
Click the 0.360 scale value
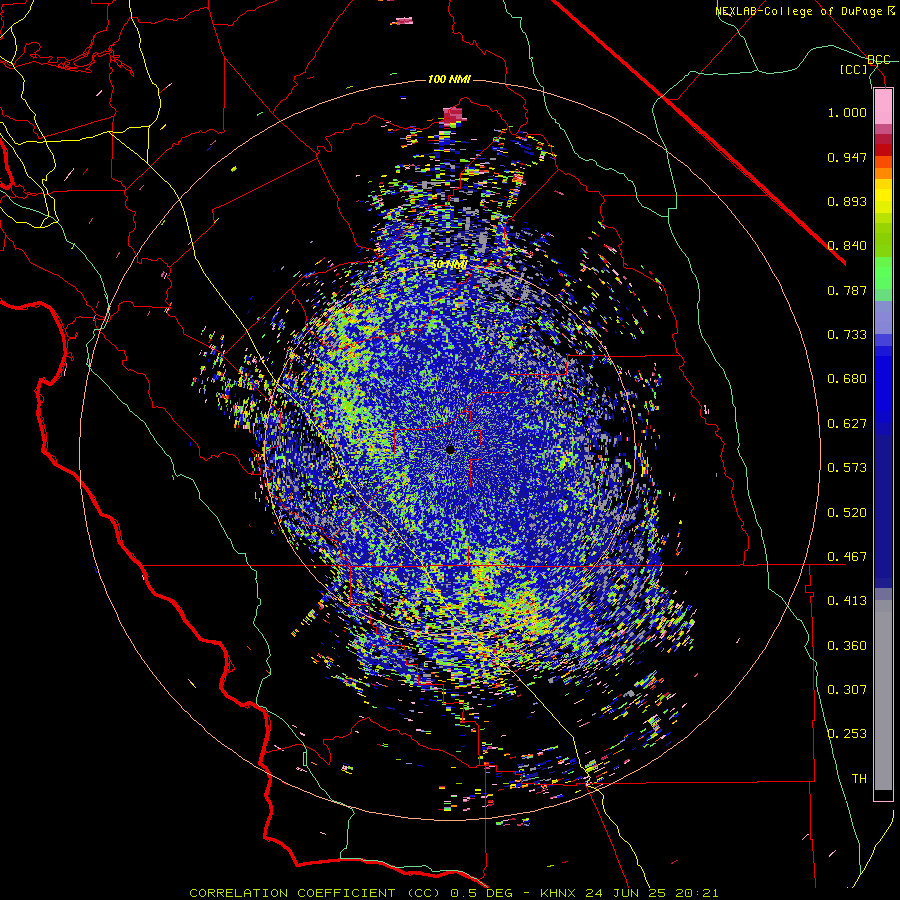[847, 646]
